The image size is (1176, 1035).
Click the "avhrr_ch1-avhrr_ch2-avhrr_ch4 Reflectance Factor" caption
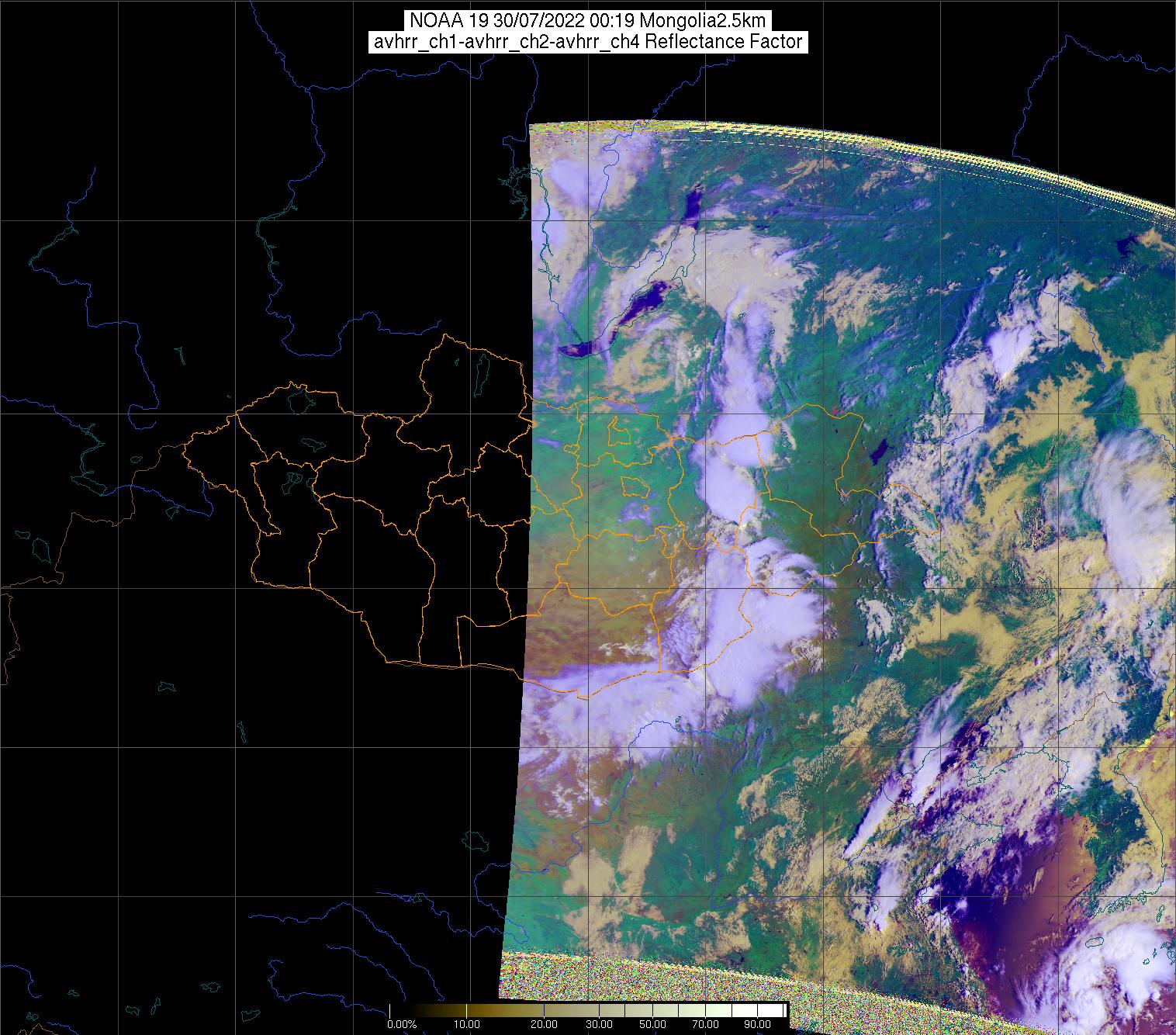587,42
